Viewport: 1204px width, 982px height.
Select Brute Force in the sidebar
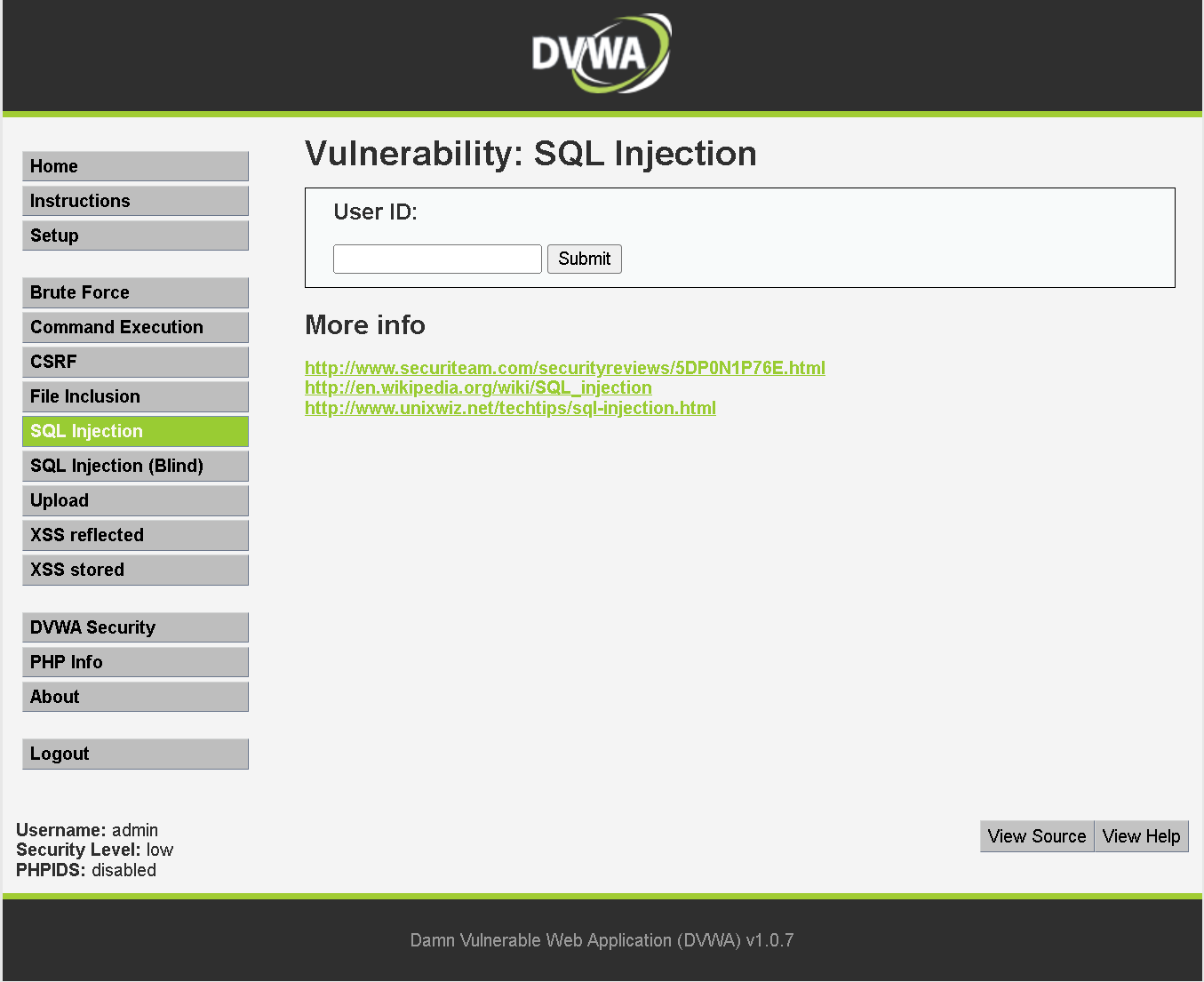pyautogui.click(x=135, y=292)
